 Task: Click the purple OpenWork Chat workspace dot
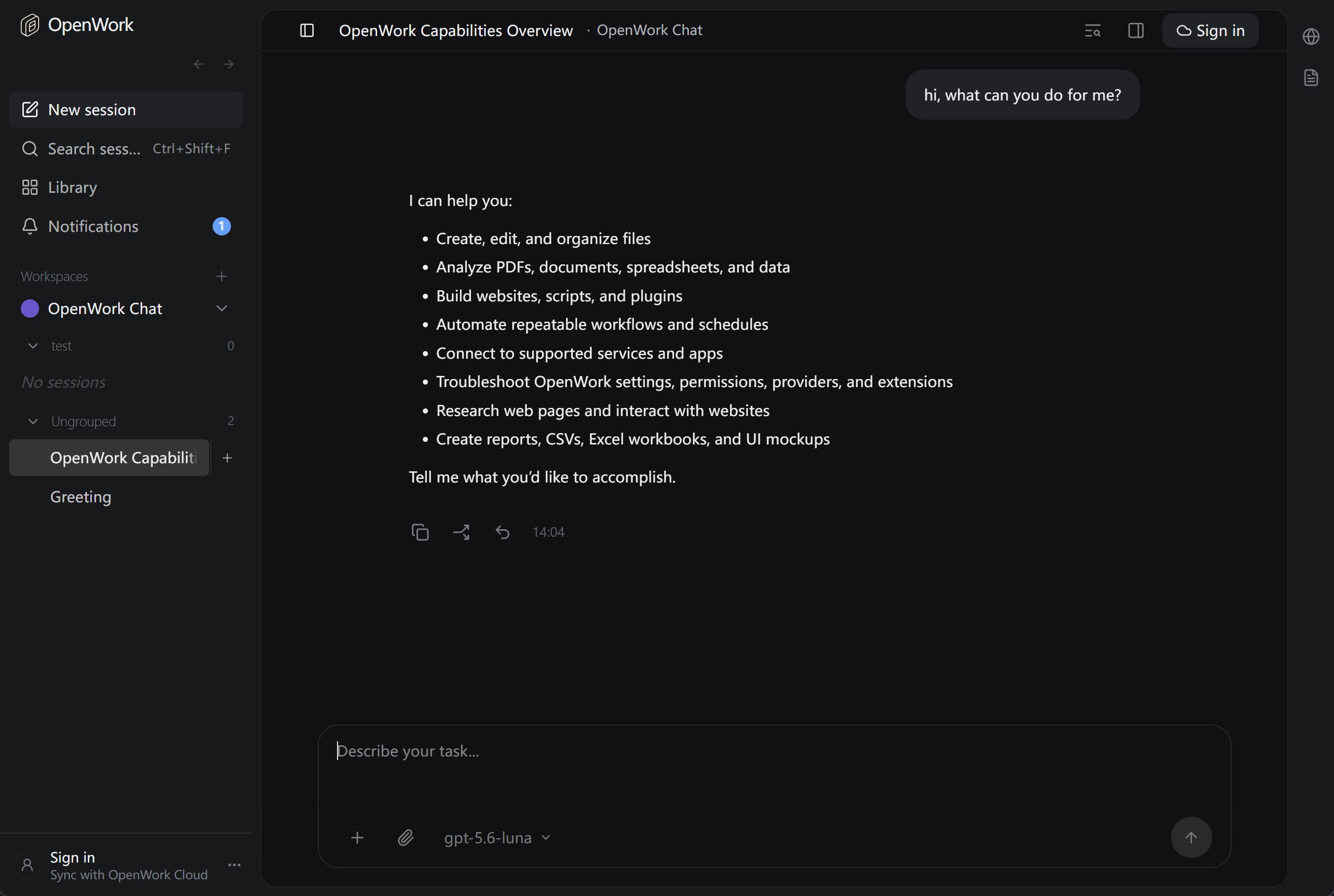click(x=30, y=308)
